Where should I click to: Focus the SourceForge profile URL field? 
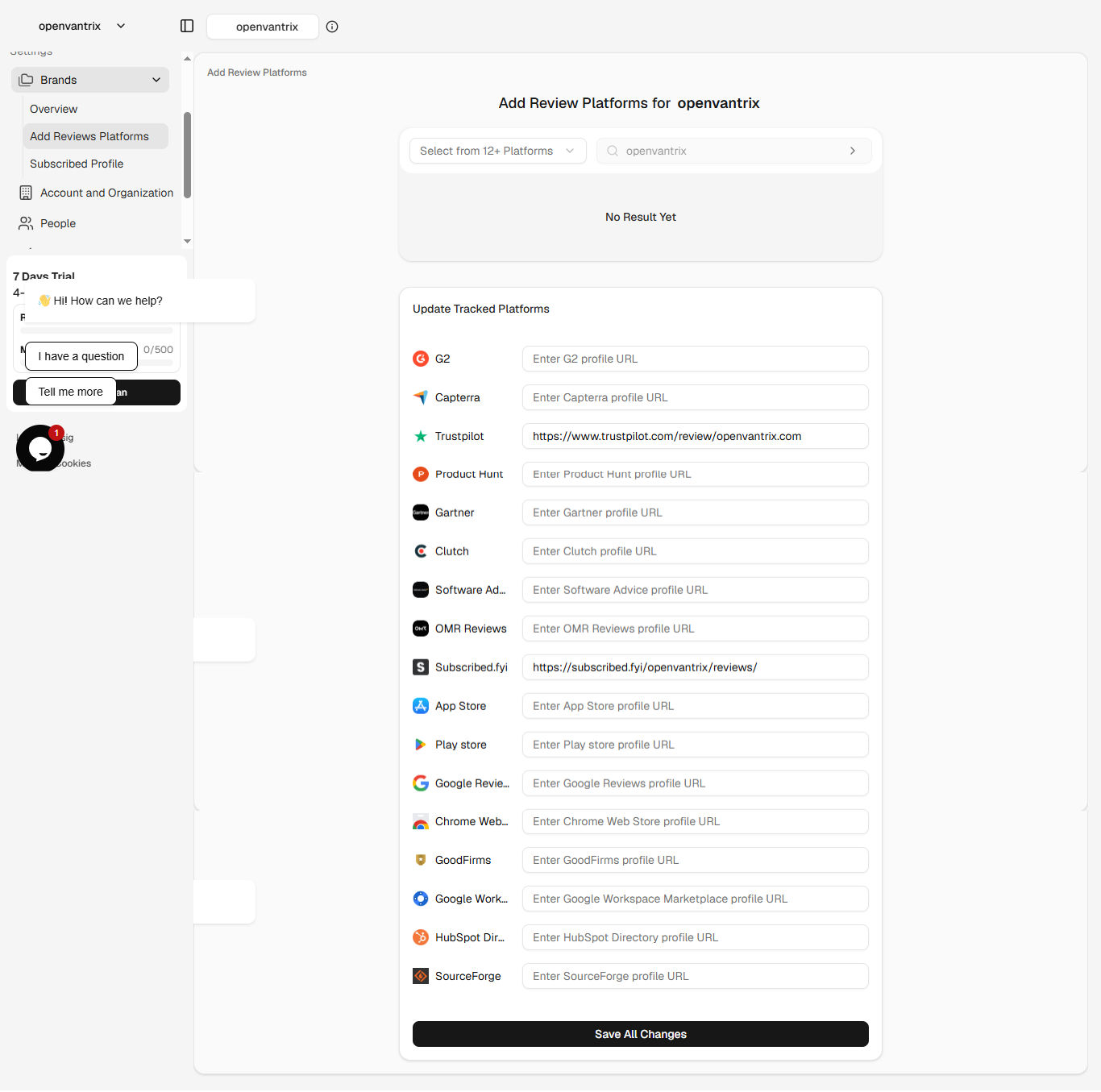[696, 976]
